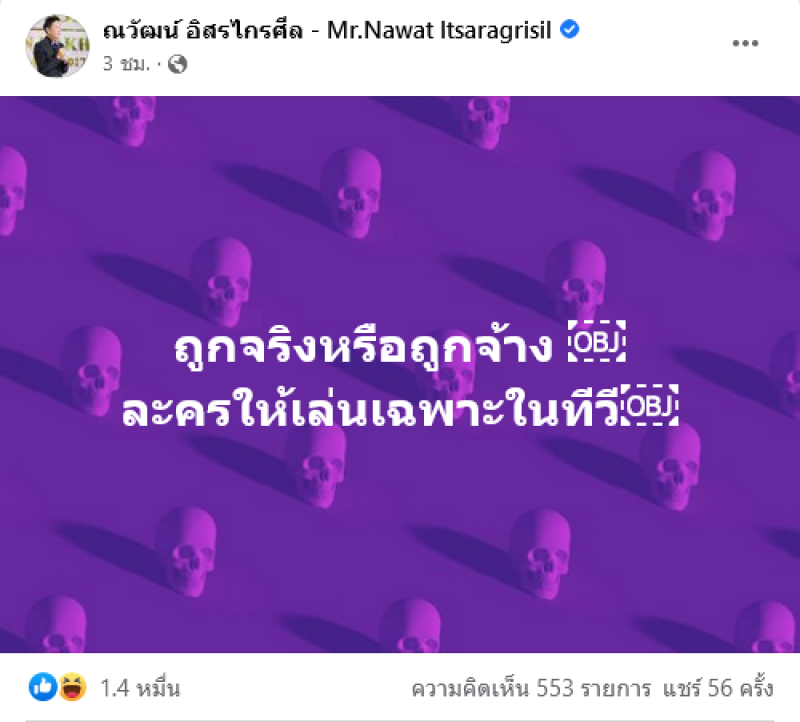Click the name 'Mr.Nawat Itsaragrisil'
The width and height of the screenshot is (800, 722).
[439, 31]
